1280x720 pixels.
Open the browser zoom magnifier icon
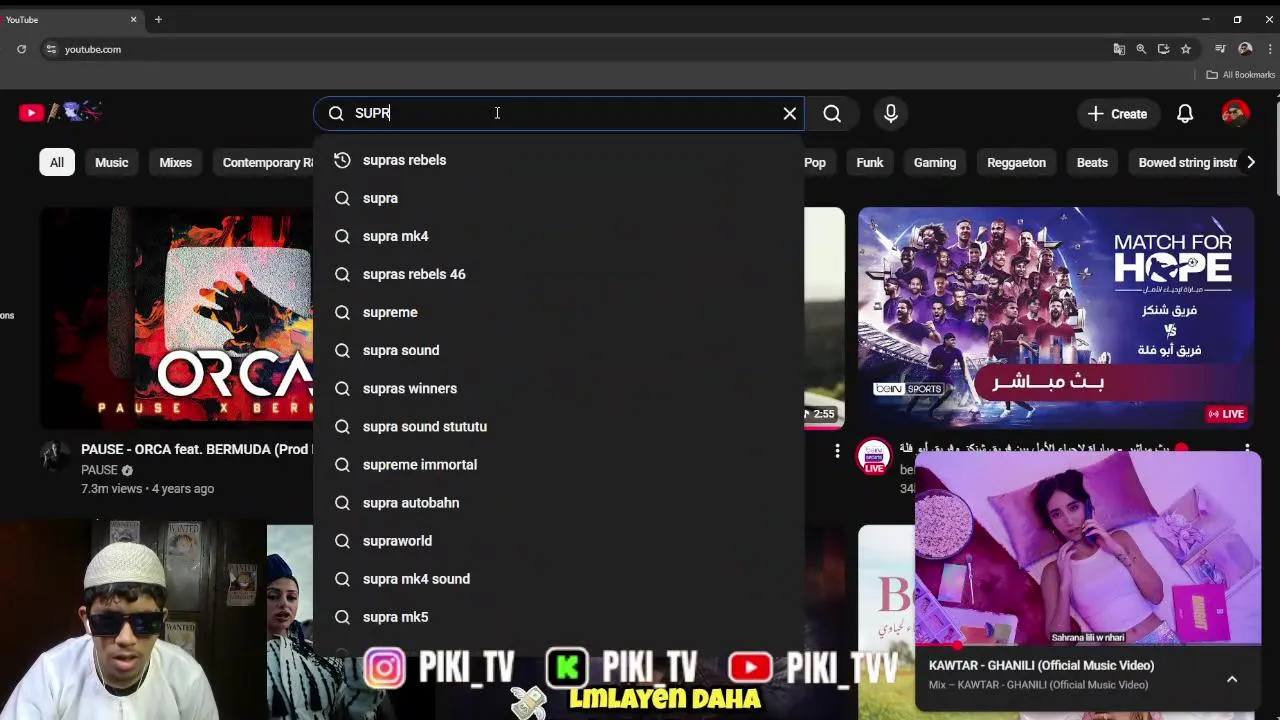[x=1141, y=49]
